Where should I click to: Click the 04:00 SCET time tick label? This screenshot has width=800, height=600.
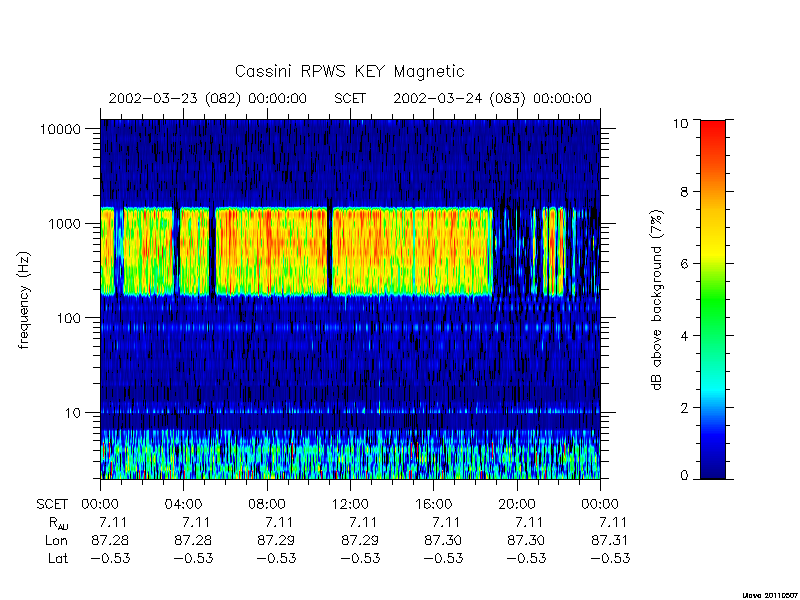point(183,504)
